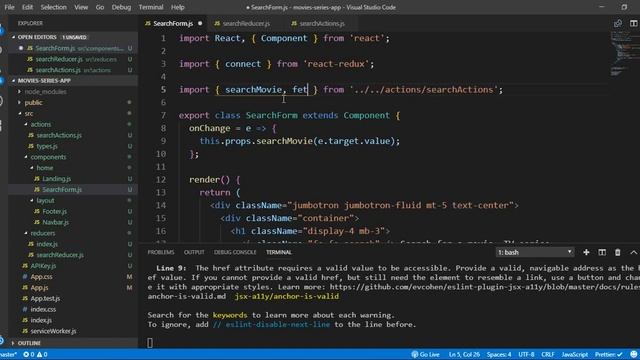The height and width of the screenshot is (360, 640).
Task: Open the Edit menu
Action: pyautogui.click(x=27, y=7)
